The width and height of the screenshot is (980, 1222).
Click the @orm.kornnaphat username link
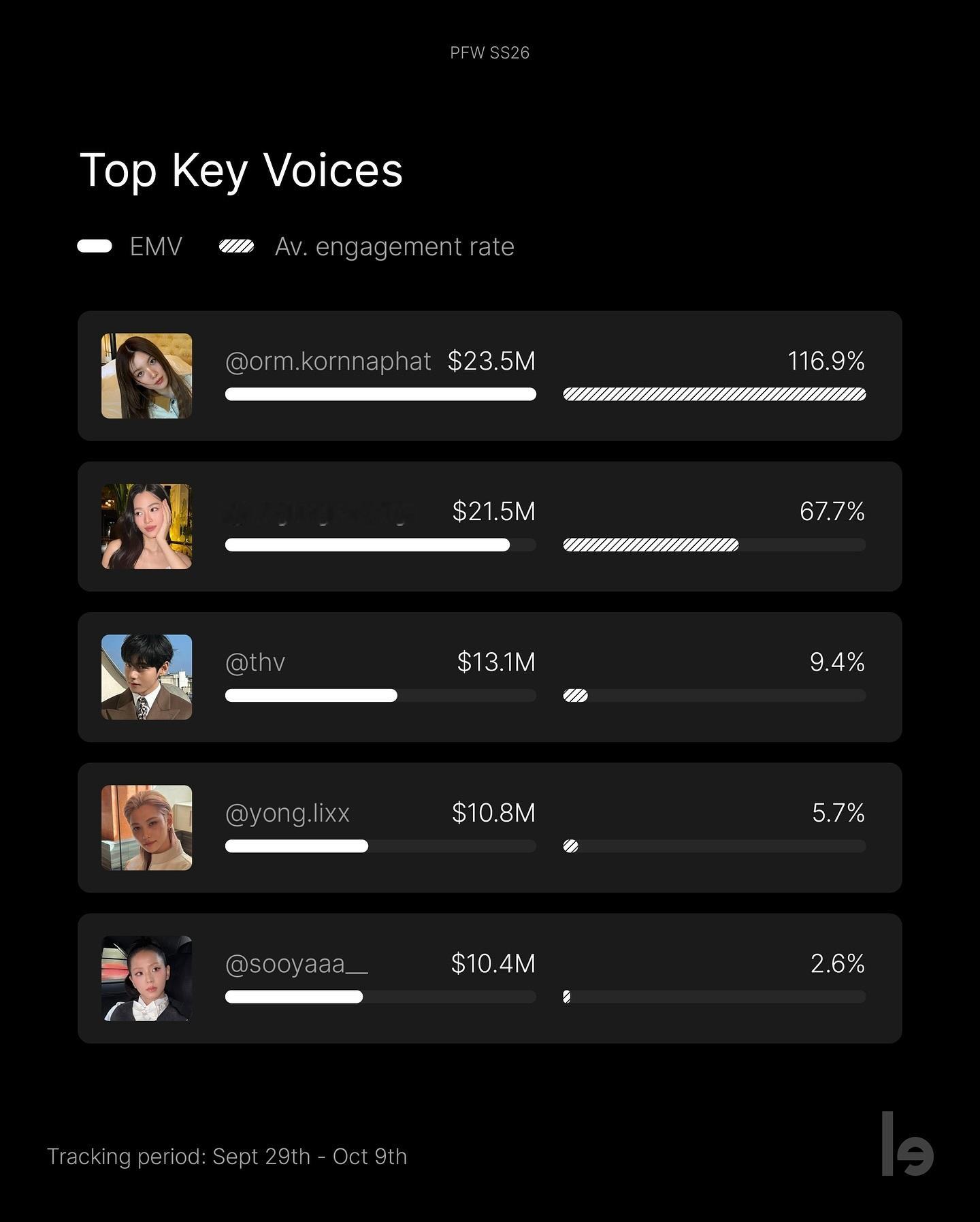pyautogui.click(x=328, y=361)
